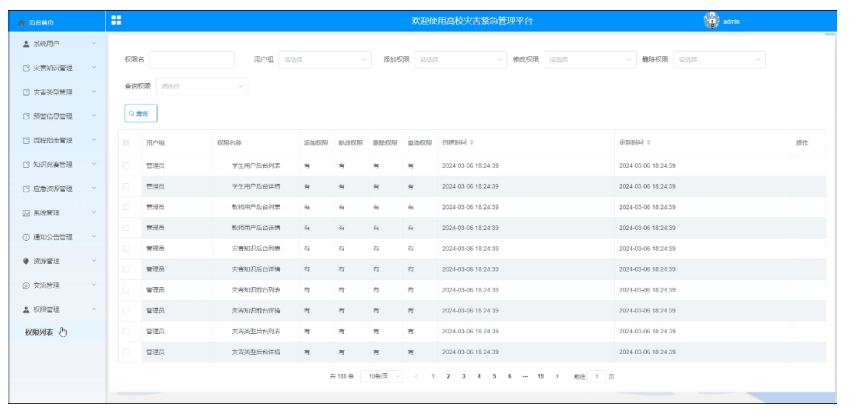The height and width of the screenshot is (414, 855).
Task: Open the 修改权限 select dropdown
Action: [590, 59]
